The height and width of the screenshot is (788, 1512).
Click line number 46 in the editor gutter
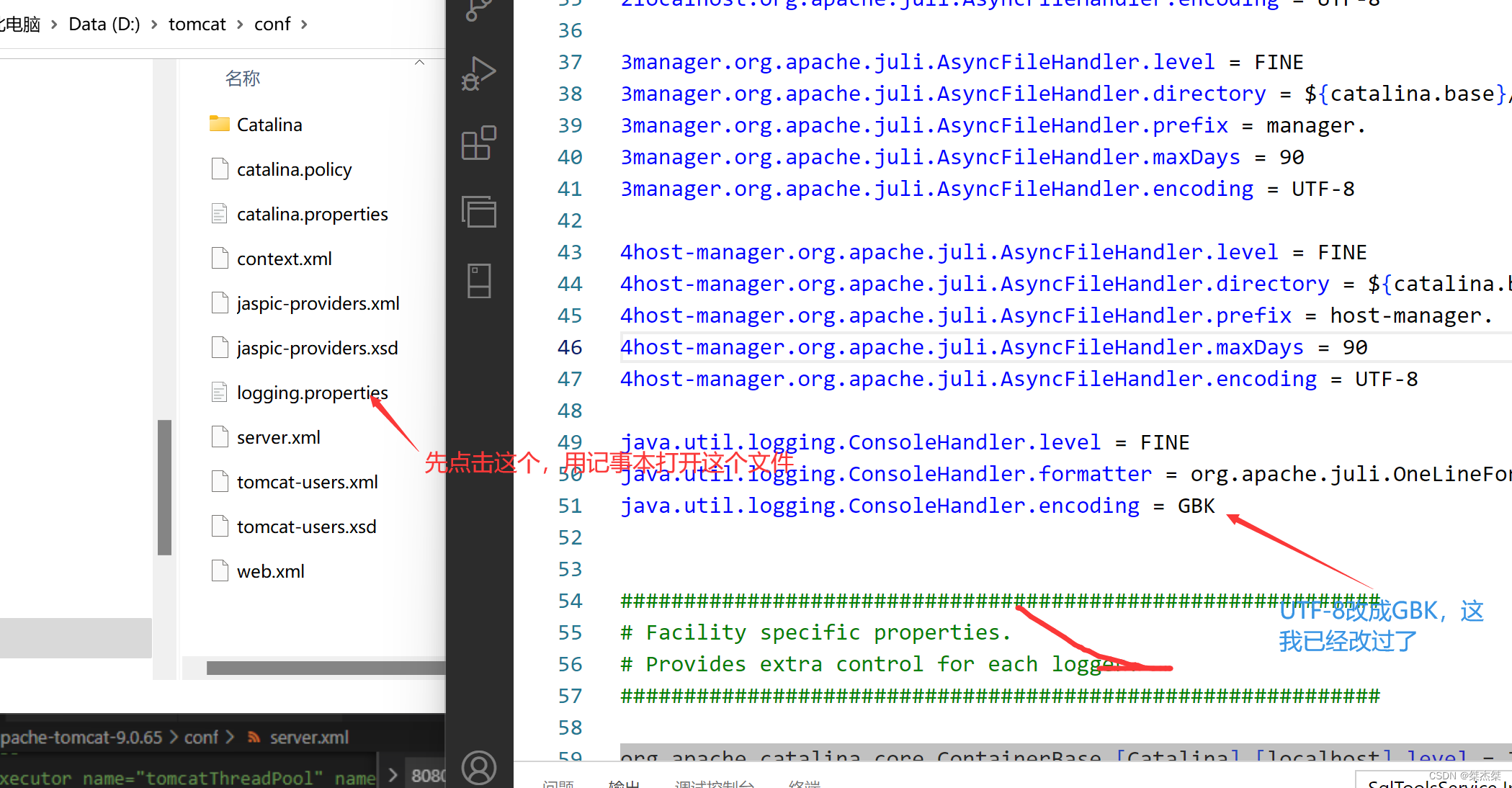(570, 347)
